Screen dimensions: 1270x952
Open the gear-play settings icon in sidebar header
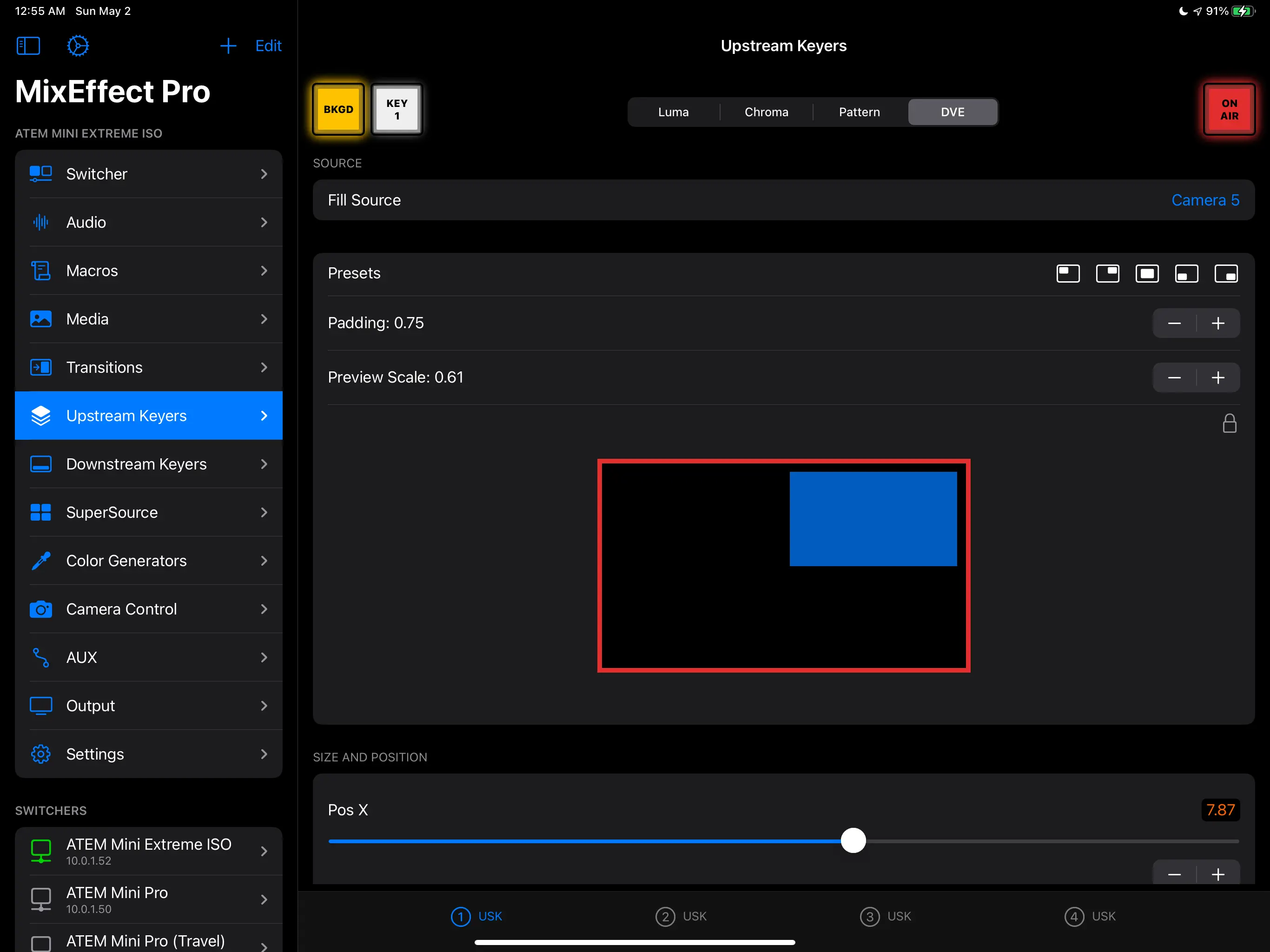(x=78, y=46)
